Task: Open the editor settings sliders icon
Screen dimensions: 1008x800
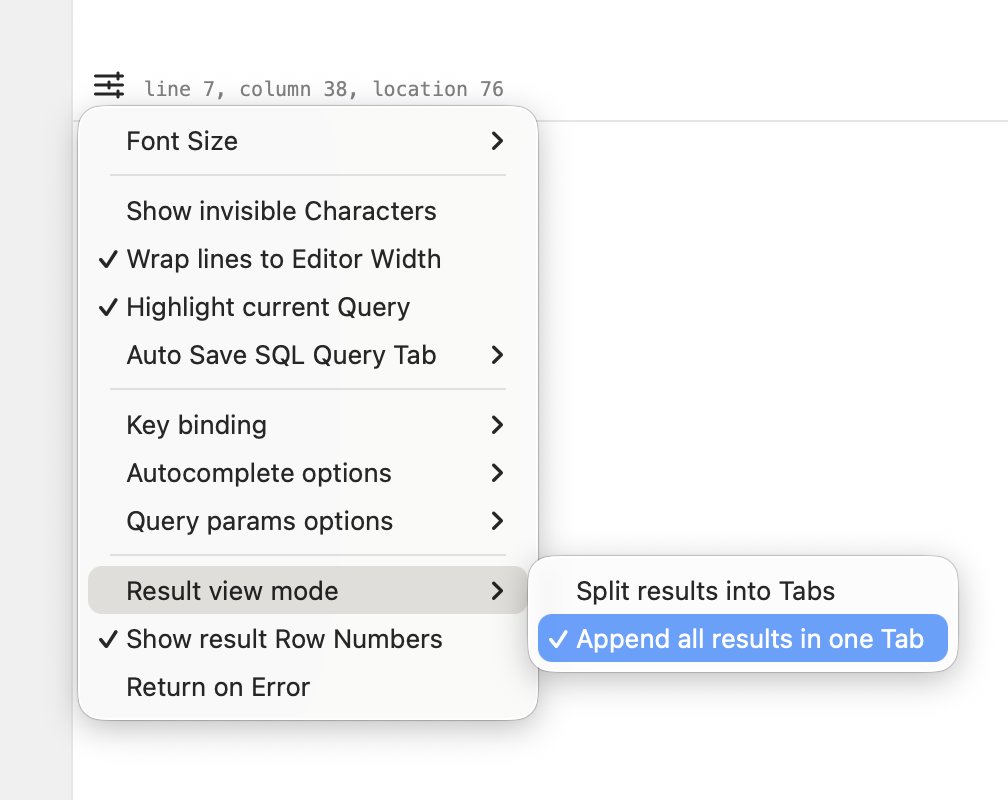Action: coord(109,86)
